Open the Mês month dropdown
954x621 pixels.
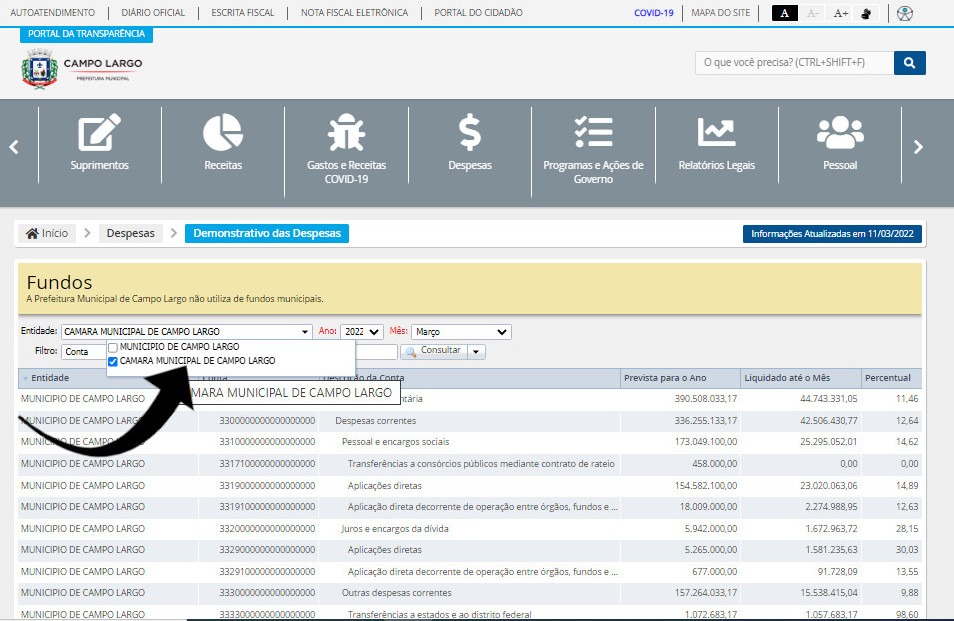coord(460,332)
